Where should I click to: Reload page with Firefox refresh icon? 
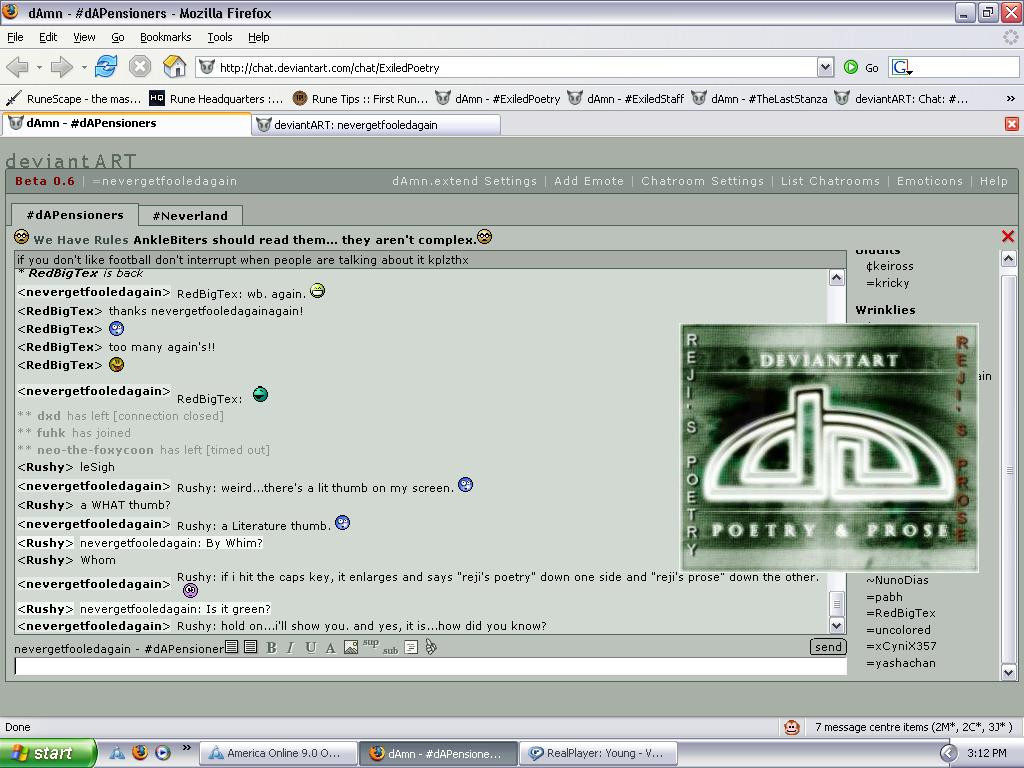coord(105,67)
